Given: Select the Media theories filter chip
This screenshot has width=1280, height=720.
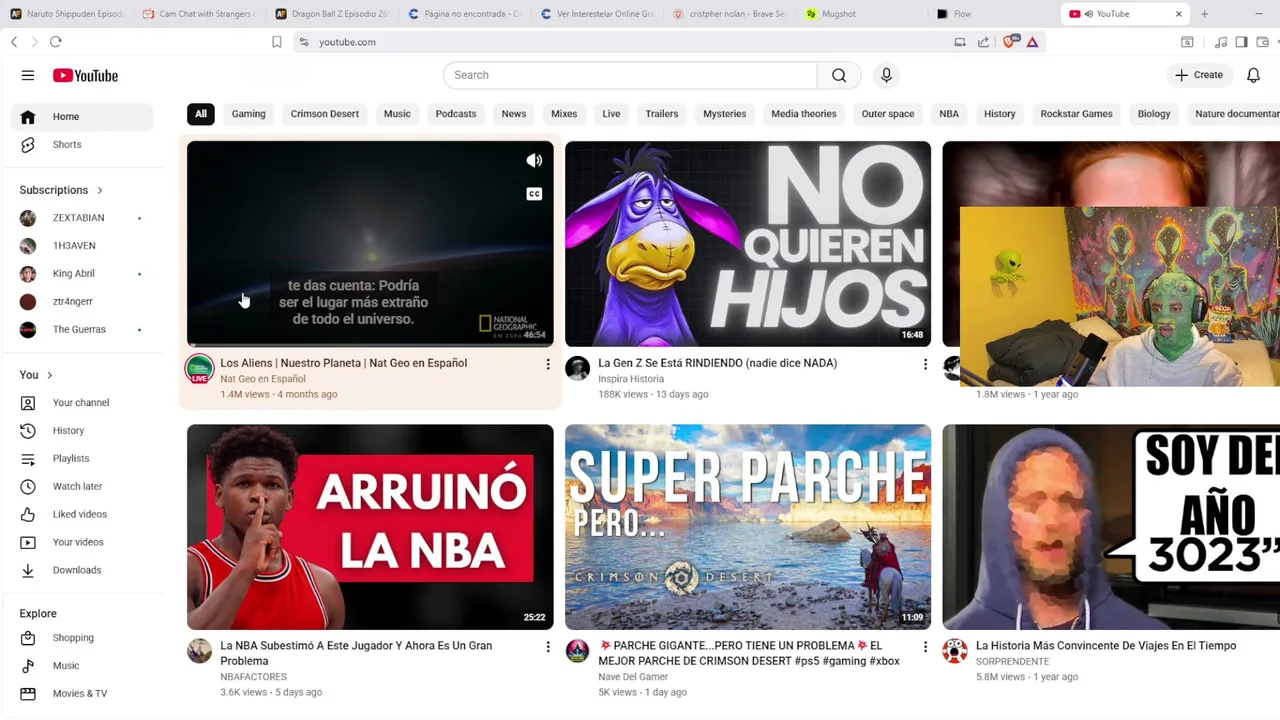Looking at the screenshot, I should coord(804,114).
